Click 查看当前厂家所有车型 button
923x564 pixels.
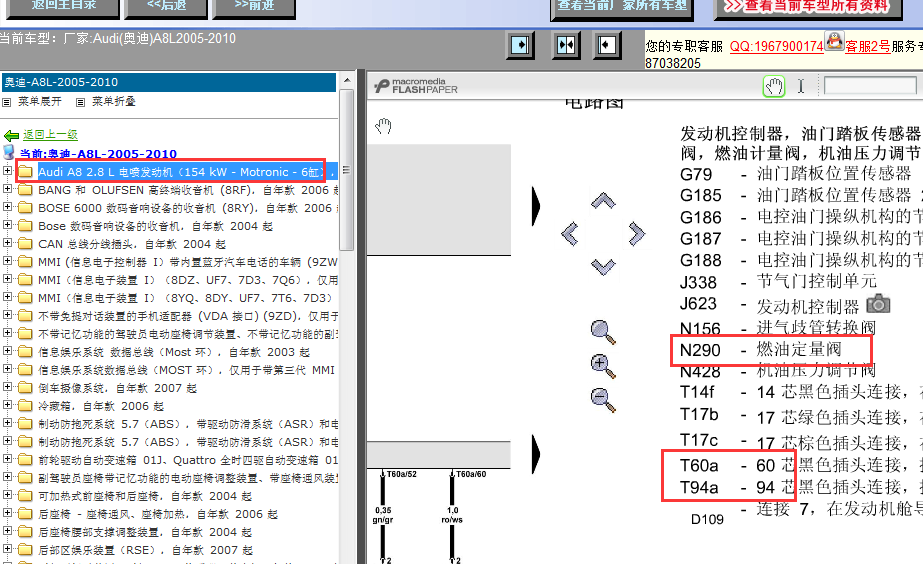pos(622,8)
